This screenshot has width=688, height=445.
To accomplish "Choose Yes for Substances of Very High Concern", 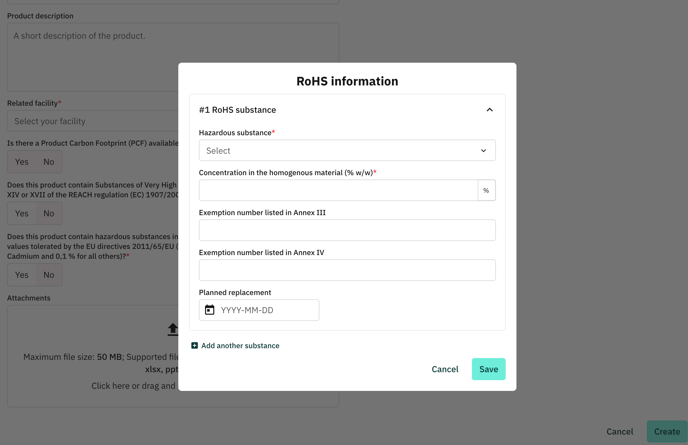I will pyautogui.click(x=22, y=214).
